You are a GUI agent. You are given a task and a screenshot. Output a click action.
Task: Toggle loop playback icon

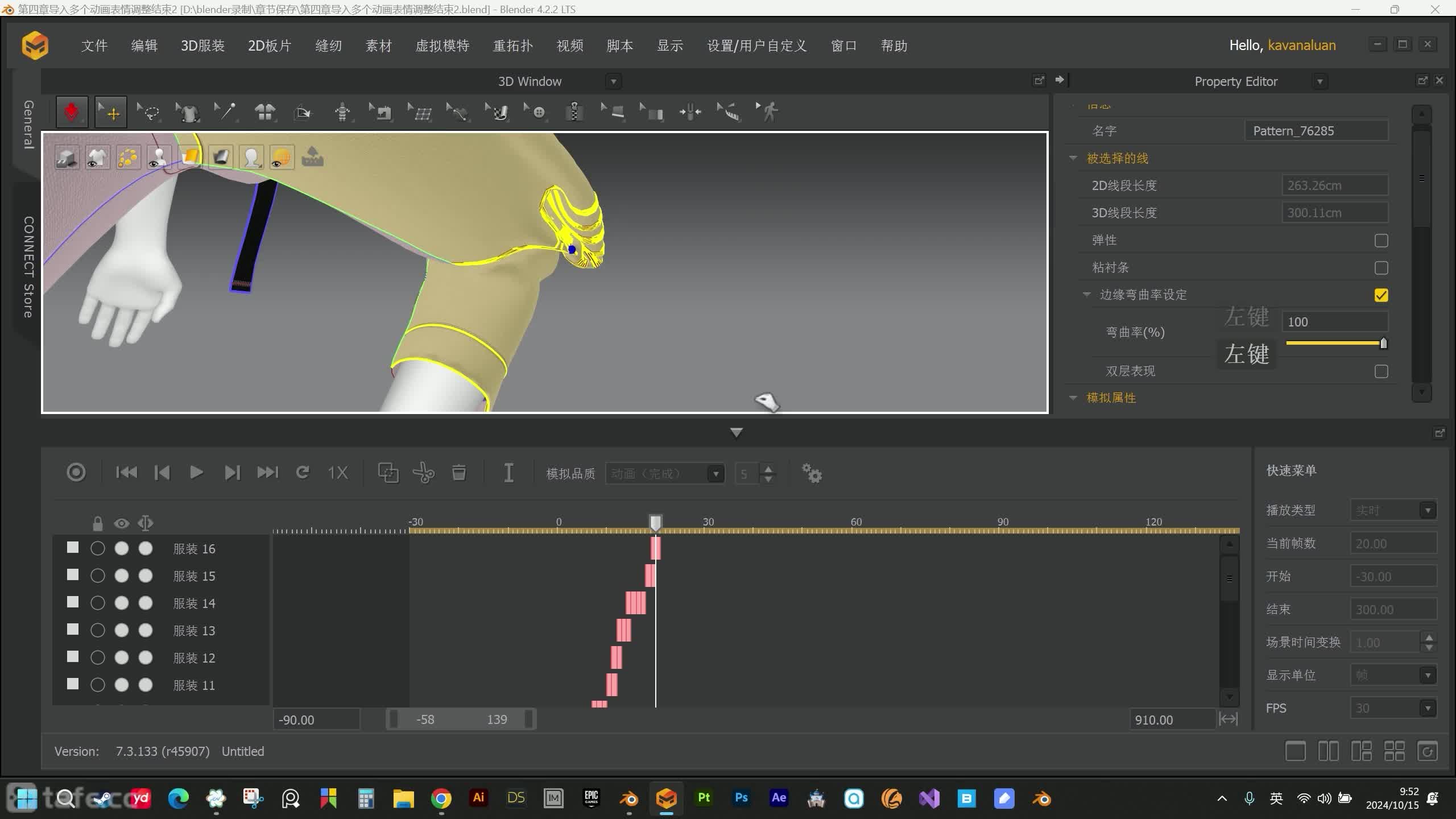[303, 472]
